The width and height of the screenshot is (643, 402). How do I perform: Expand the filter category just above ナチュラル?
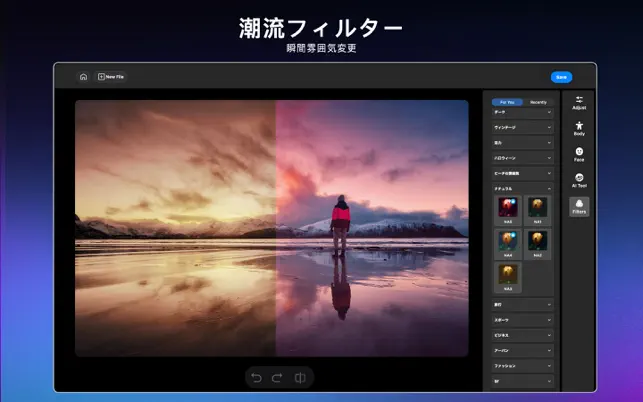click(x=522, y=174)
